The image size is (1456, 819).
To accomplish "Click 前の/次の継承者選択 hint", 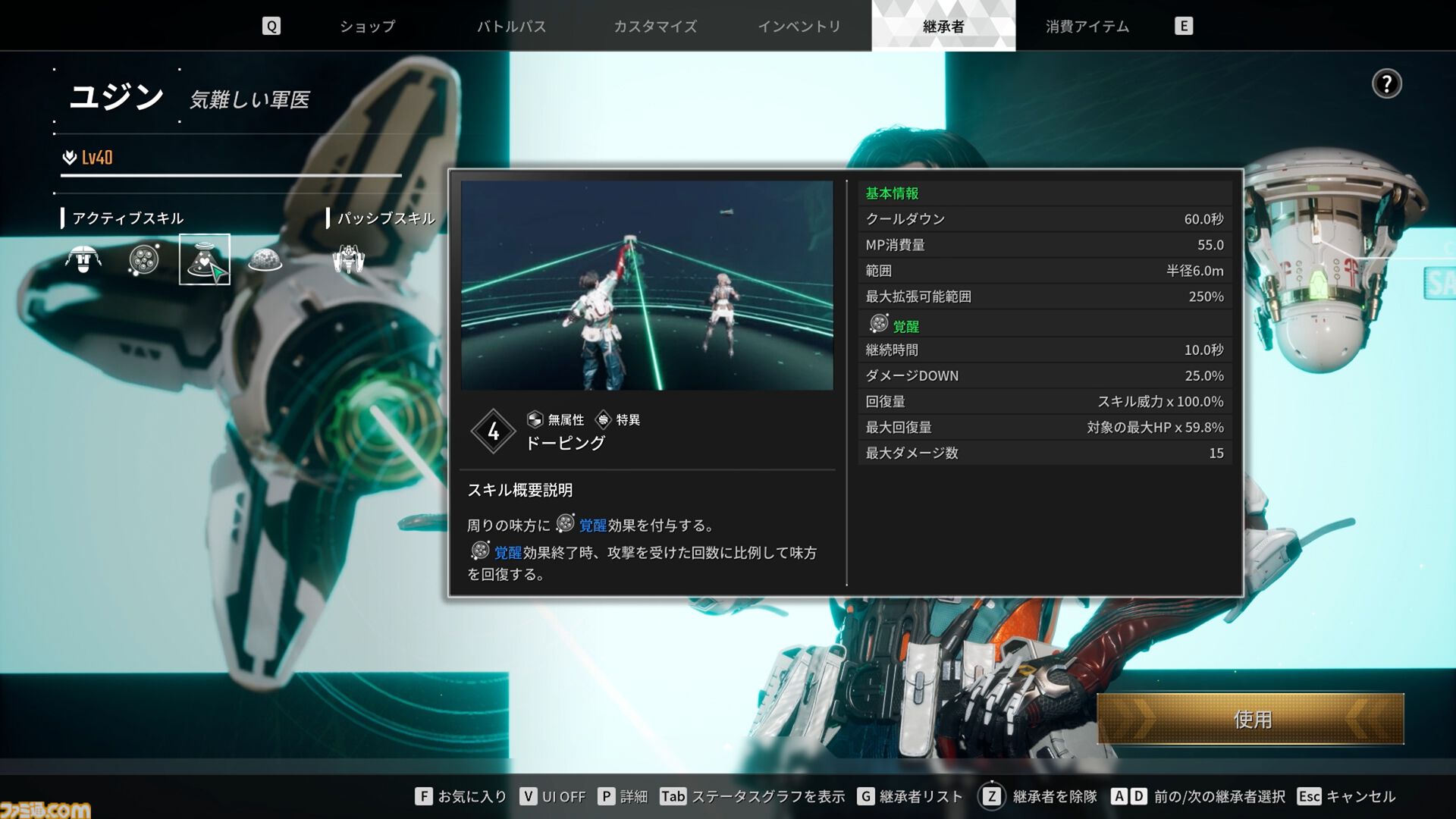I will (1198, 796).
